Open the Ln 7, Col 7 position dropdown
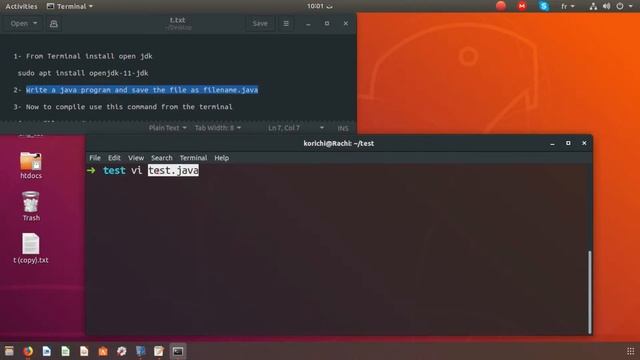 (x=296, y=128)
